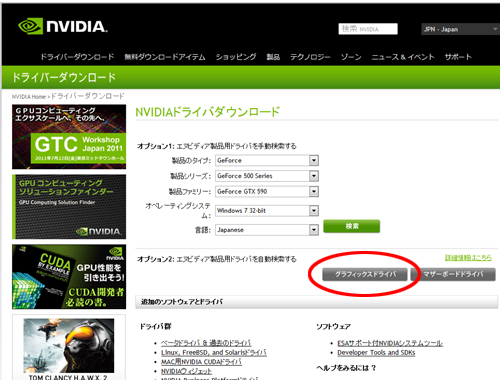Open テクノロジー navigation menu

(310, 57)
